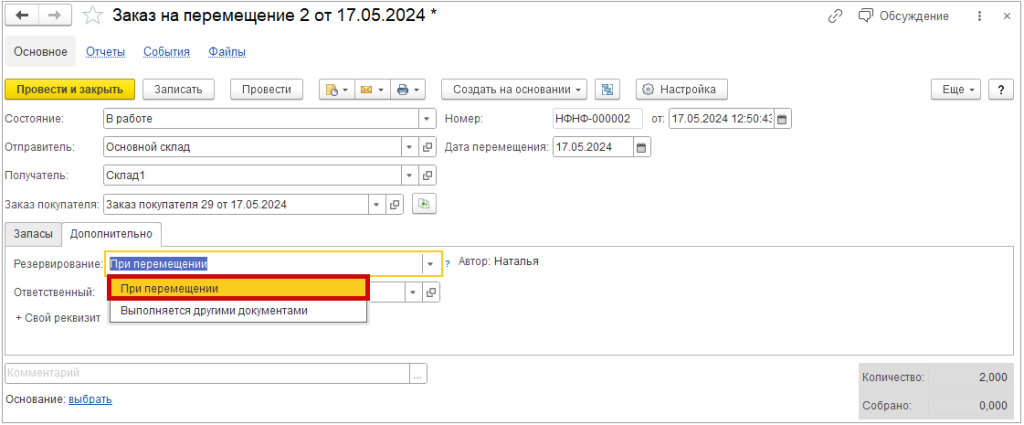Open the Отчеты tab
Screen dimensions: 1024x425
pos(104,52)
